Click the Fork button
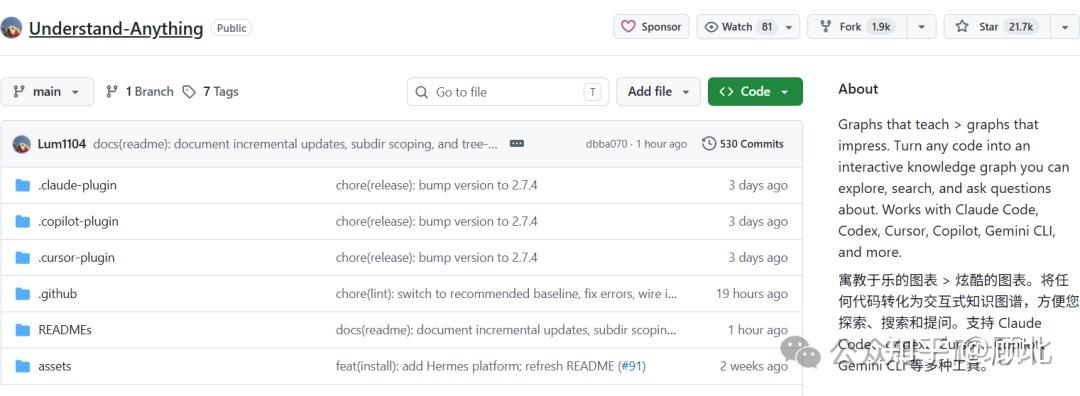This screenshot has width=1080, height=396. [857, 27]
